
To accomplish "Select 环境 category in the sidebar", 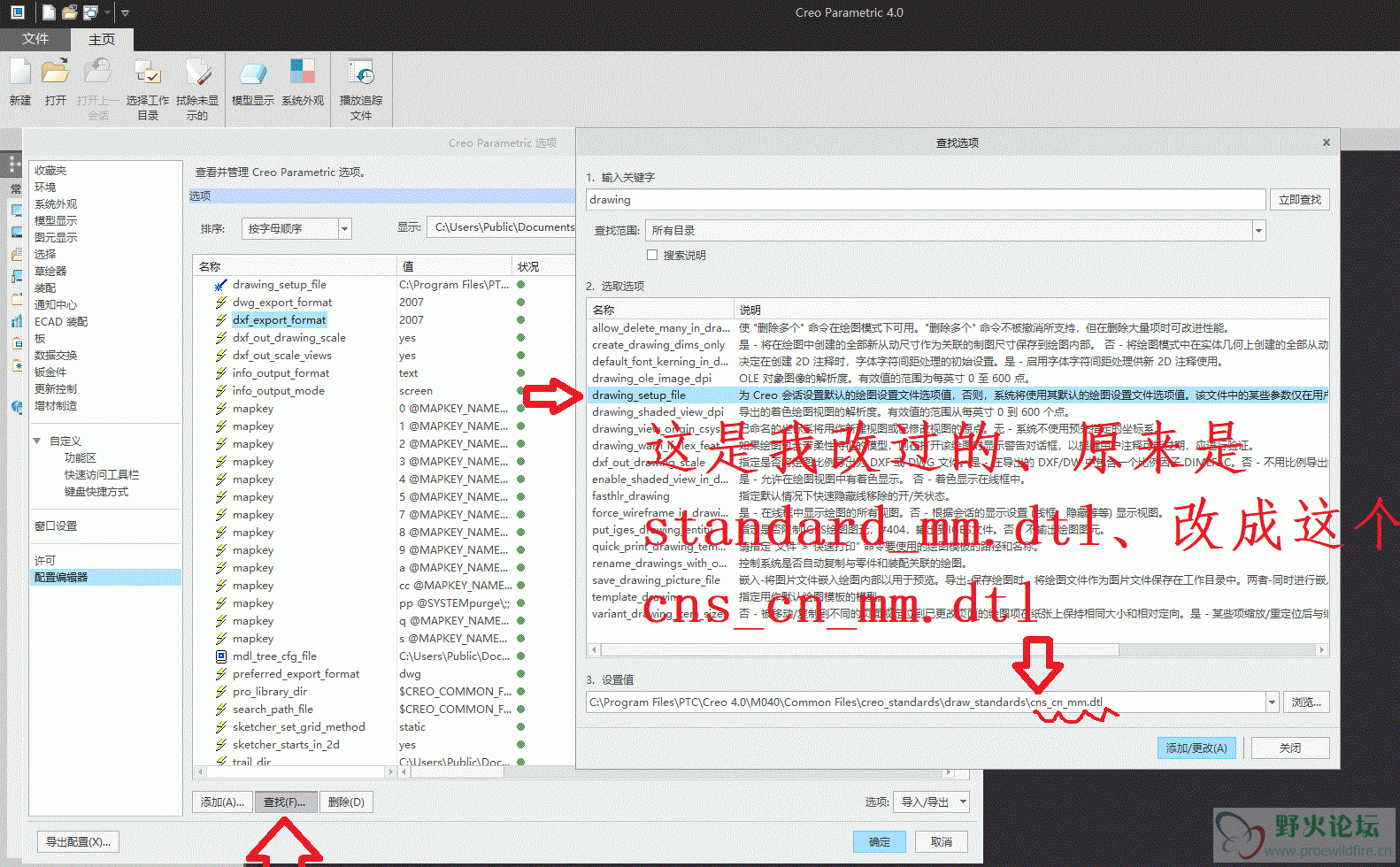I will click(x=45, y=188).
